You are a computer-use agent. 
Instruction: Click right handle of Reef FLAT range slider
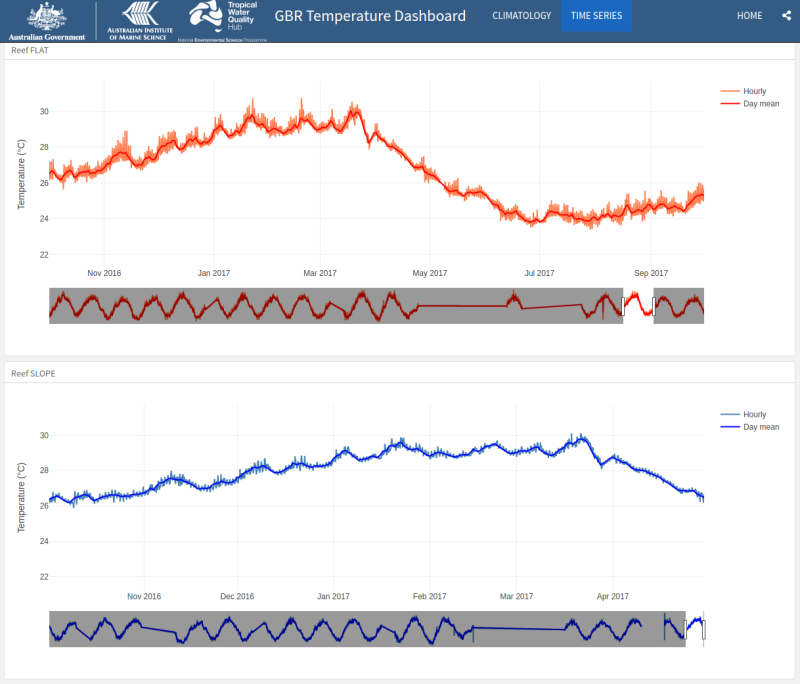[x=654, y=306]
